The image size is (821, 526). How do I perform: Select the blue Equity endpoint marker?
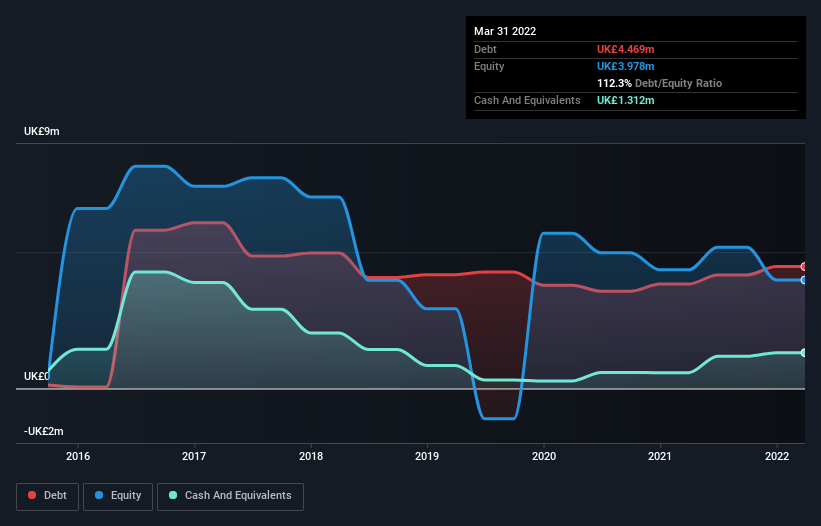(x=804, y=281)
